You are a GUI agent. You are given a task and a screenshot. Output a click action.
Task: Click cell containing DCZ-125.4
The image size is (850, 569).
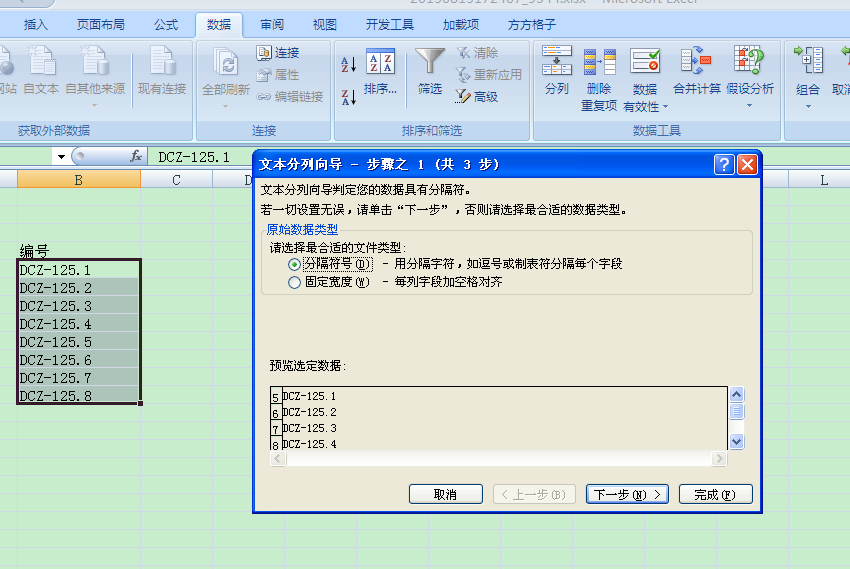coord(78,324)
